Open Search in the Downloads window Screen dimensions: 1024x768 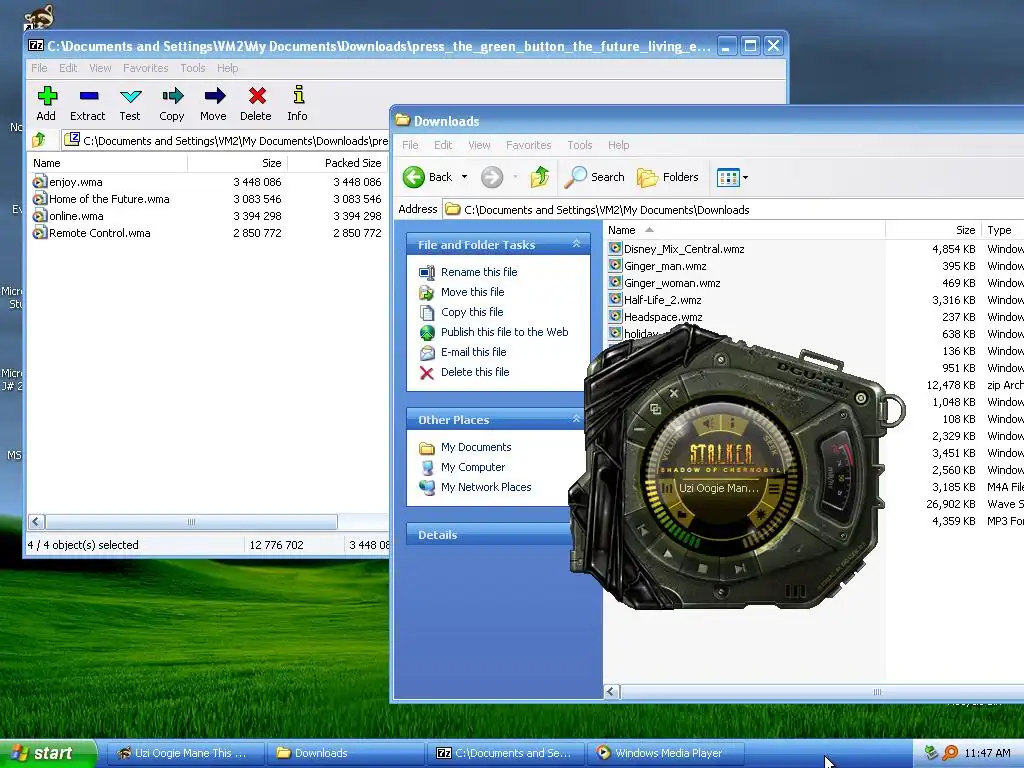coord(594,177)
